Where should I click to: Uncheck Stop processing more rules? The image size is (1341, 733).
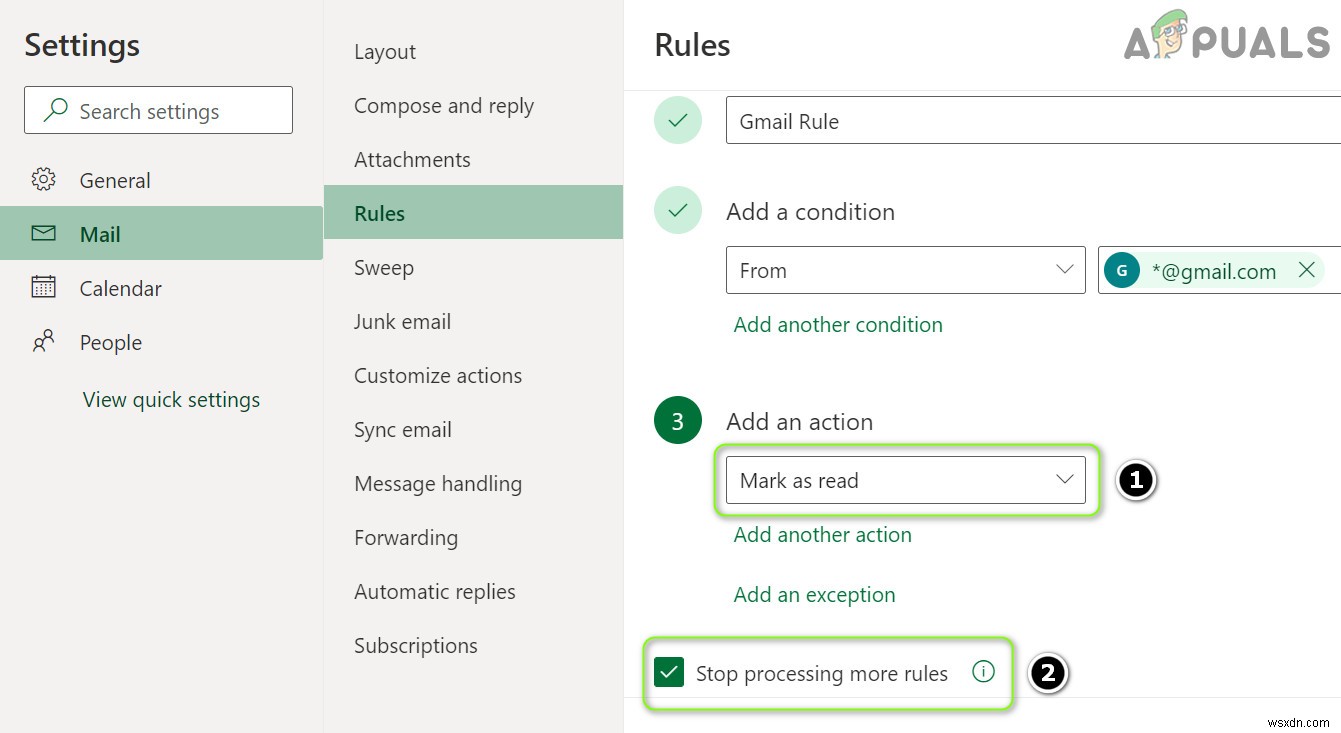668,673
